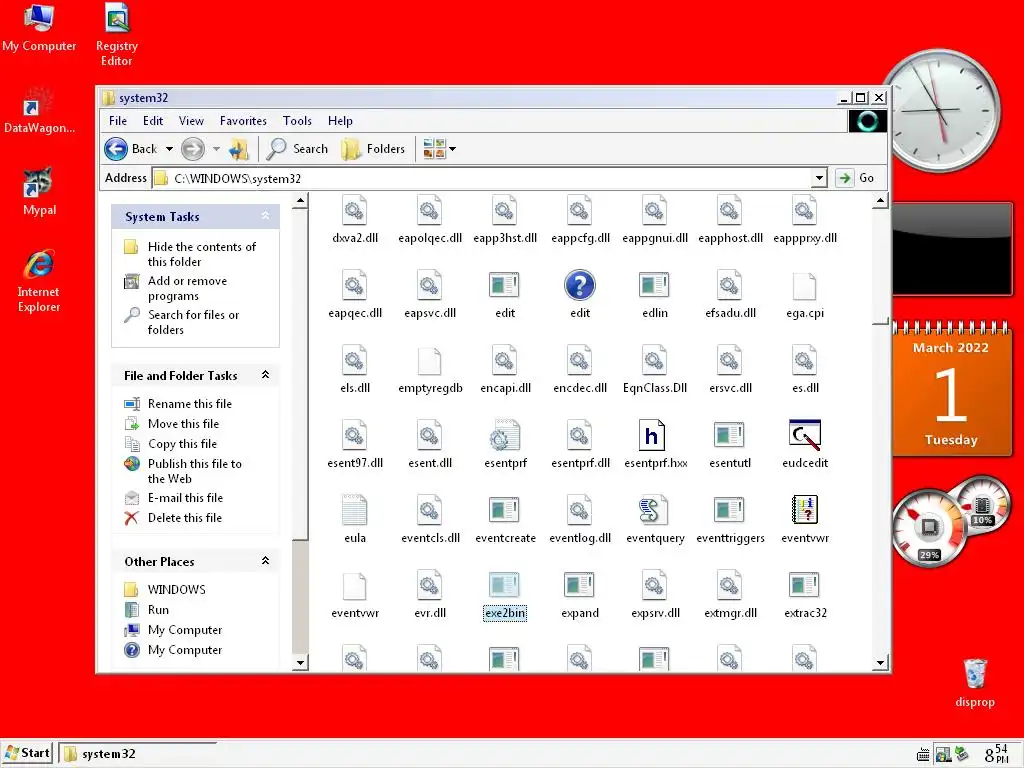
Task: Click the Back navigation arrow icon
Action: tap(116, 149)
